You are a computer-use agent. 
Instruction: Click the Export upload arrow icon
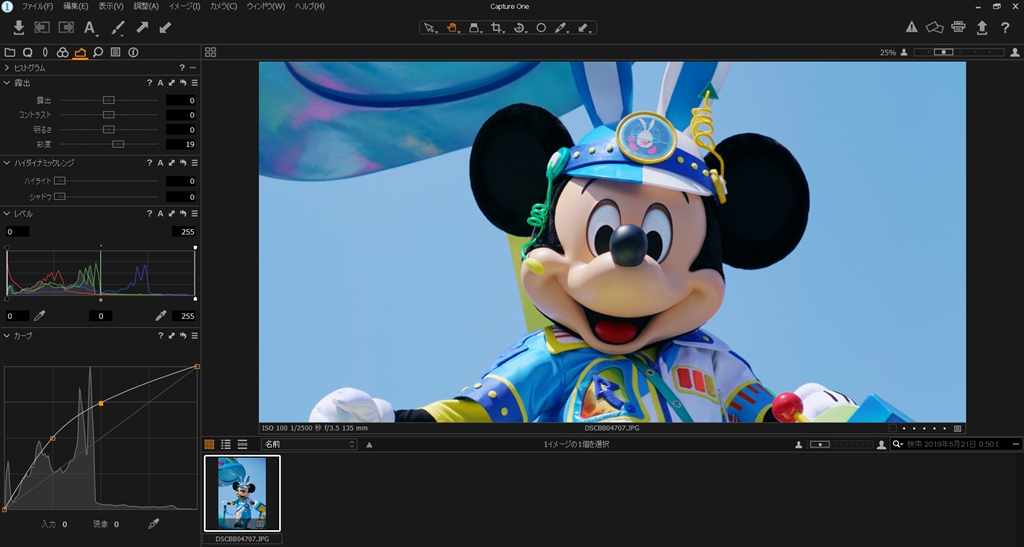click(982, 28)
